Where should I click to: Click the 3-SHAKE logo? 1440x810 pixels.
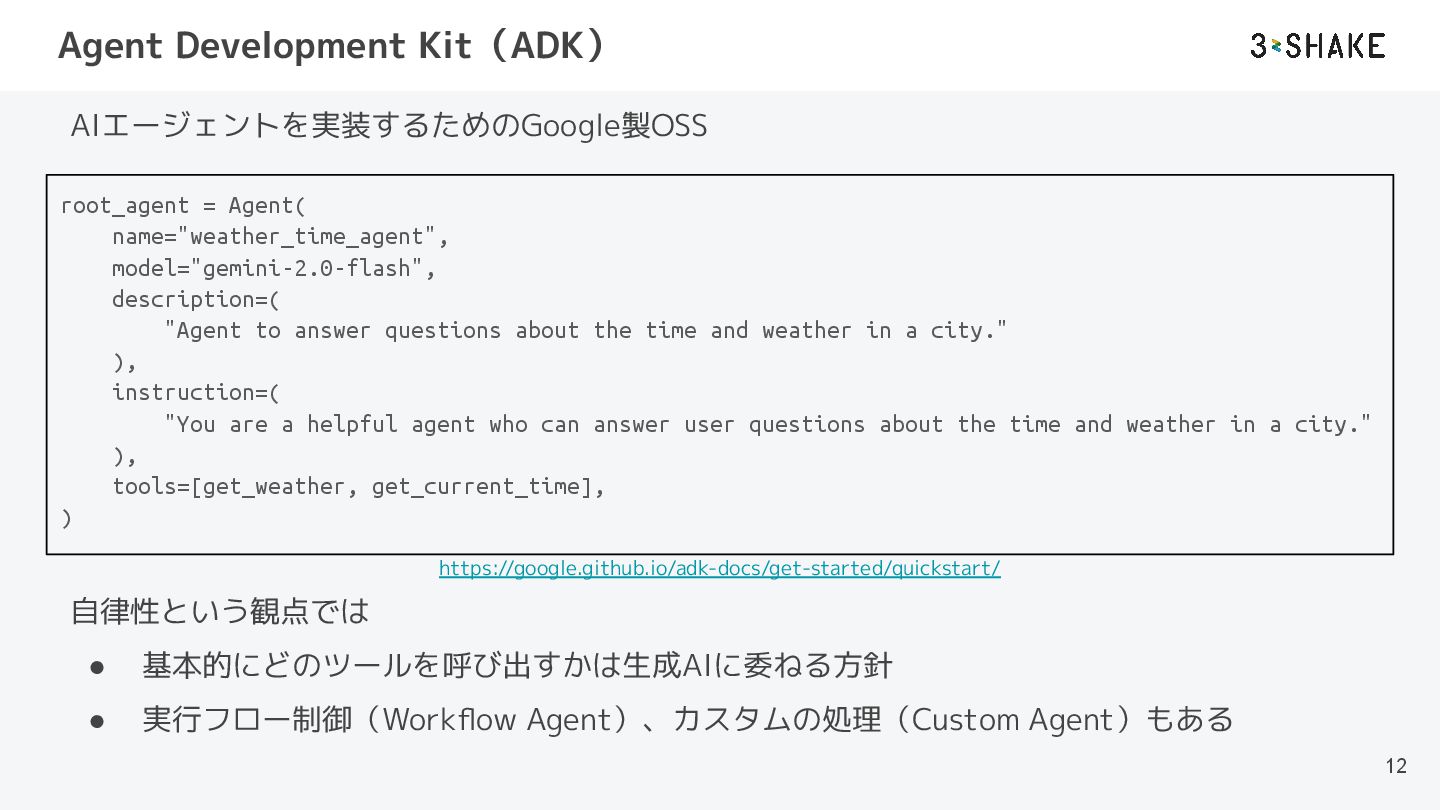[x=1317, y=46]
